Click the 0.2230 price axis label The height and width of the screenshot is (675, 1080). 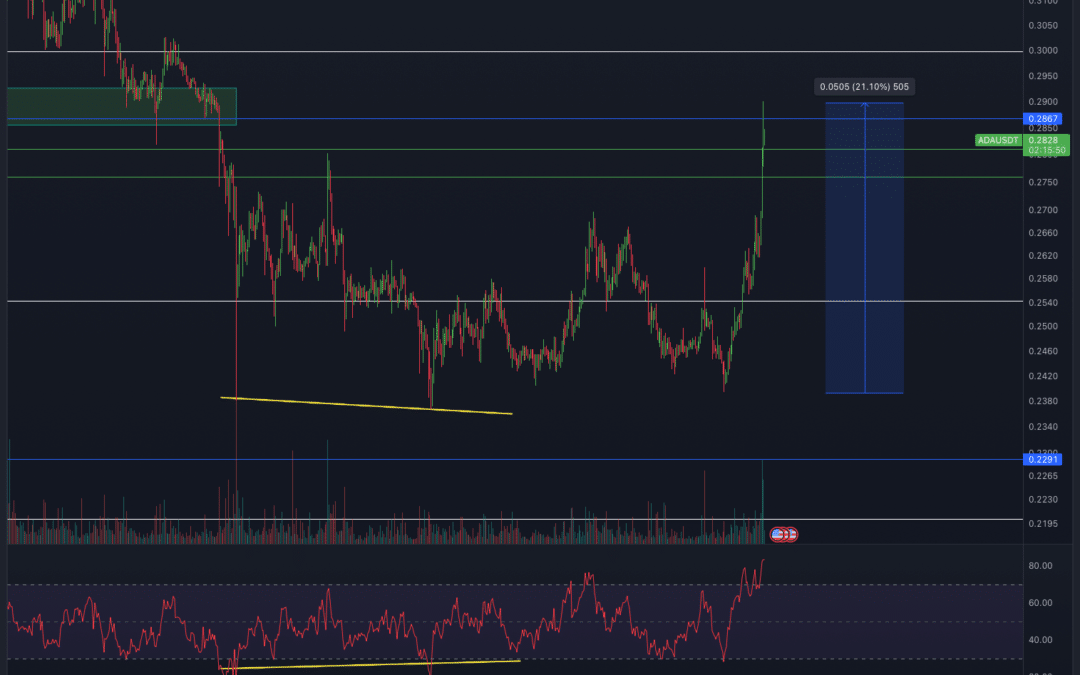point(1043,499)
